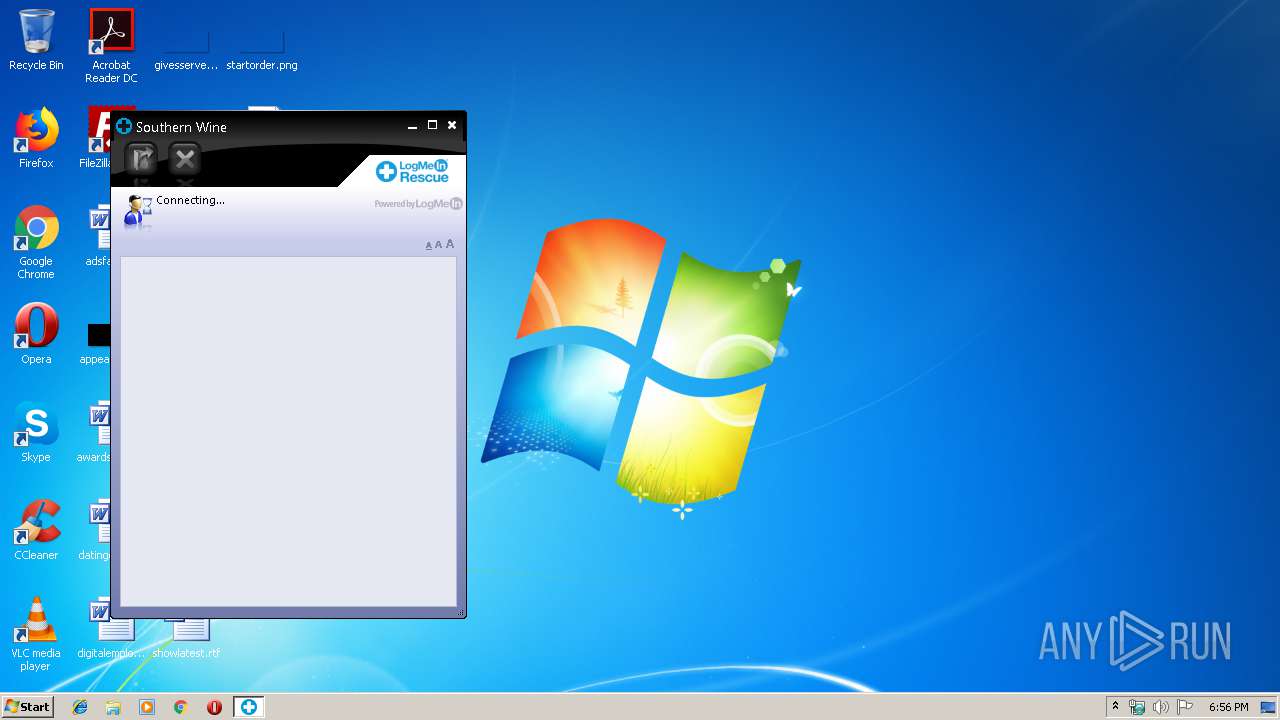Click the X end-session toolbar button
Screen dimensions: 1280x720
185,158
